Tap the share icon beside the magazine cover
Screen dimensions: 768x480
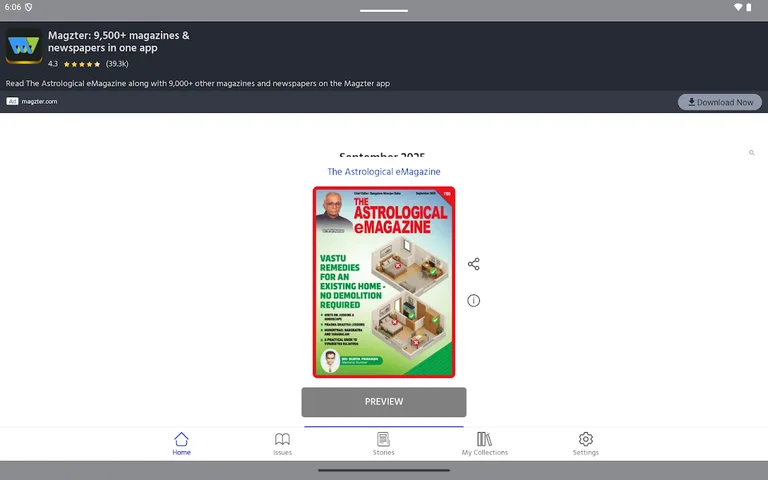coord(473,264)
